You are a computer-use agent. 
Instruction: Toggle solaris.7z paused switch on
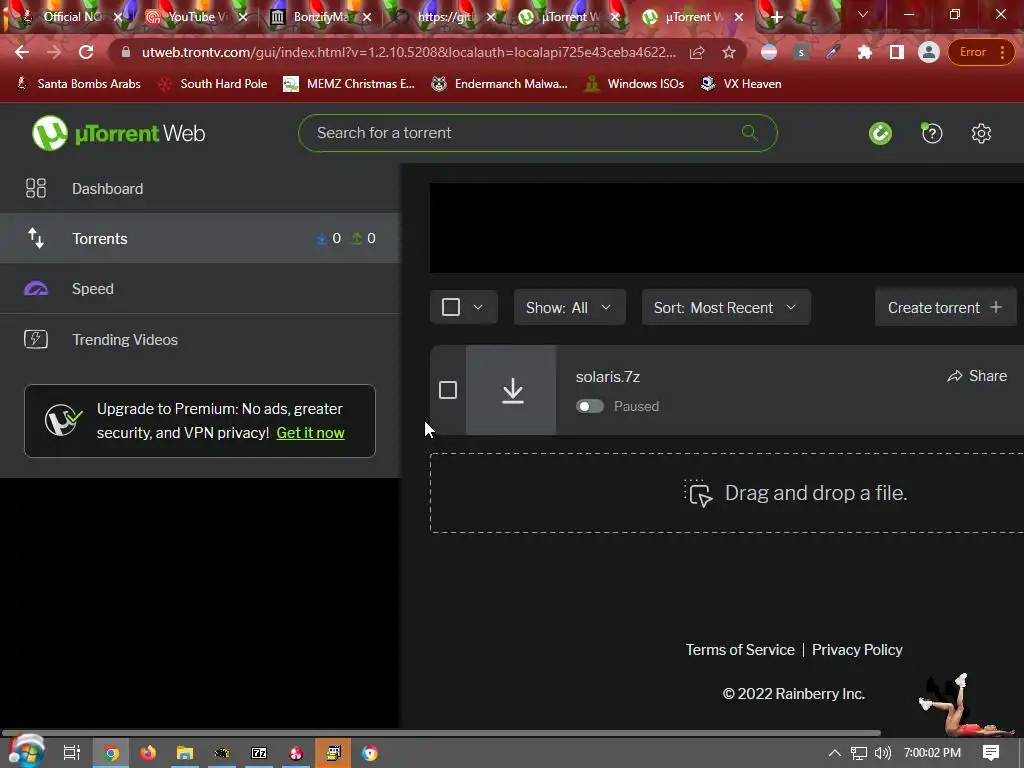[590, 406]
